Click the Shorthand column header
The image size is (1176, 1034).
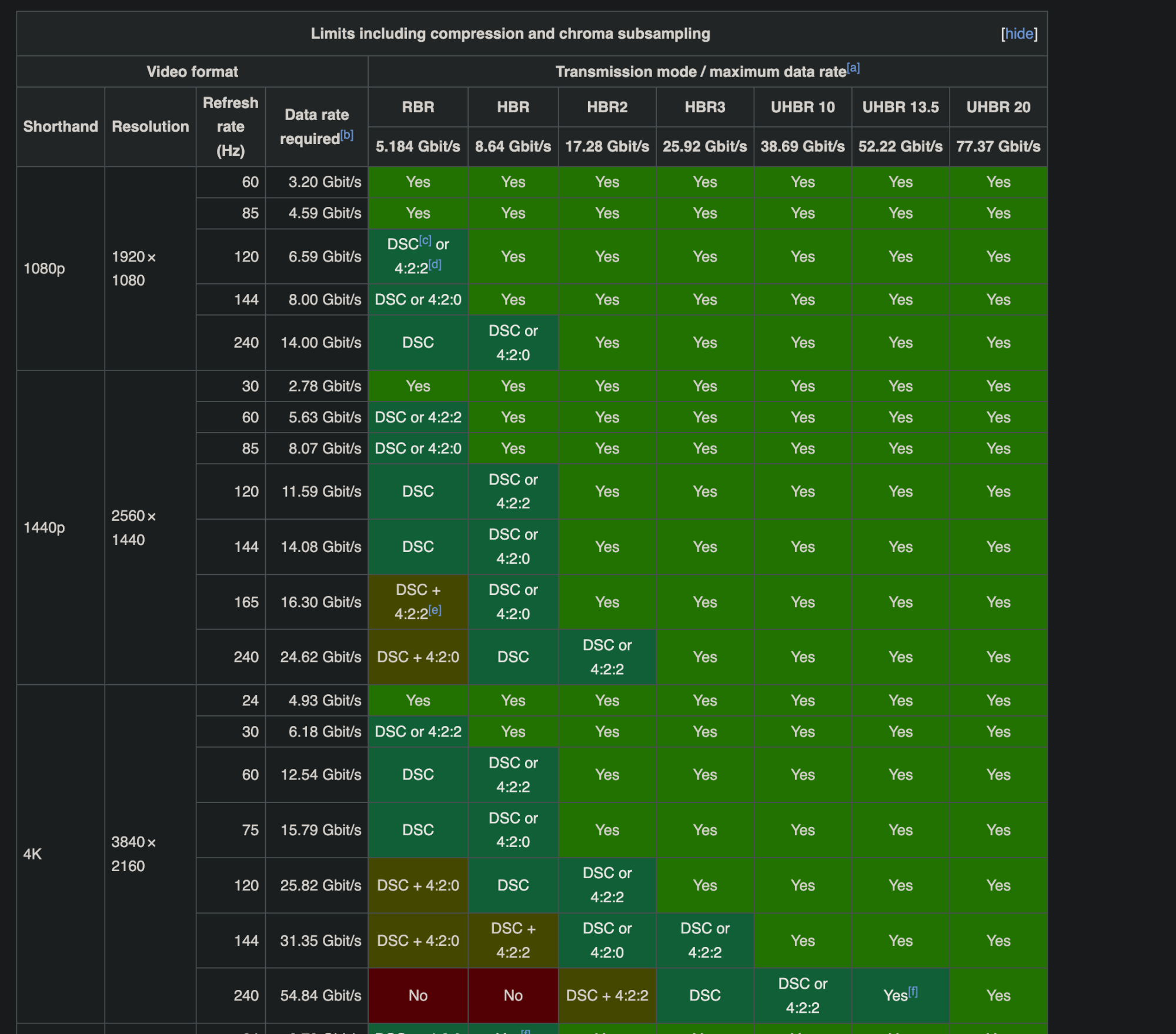[61, 126]
